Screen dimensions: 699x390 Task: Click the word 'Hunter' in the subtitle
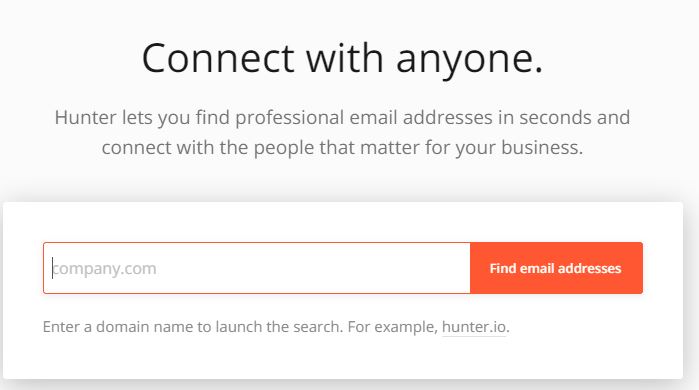(86, 118)
